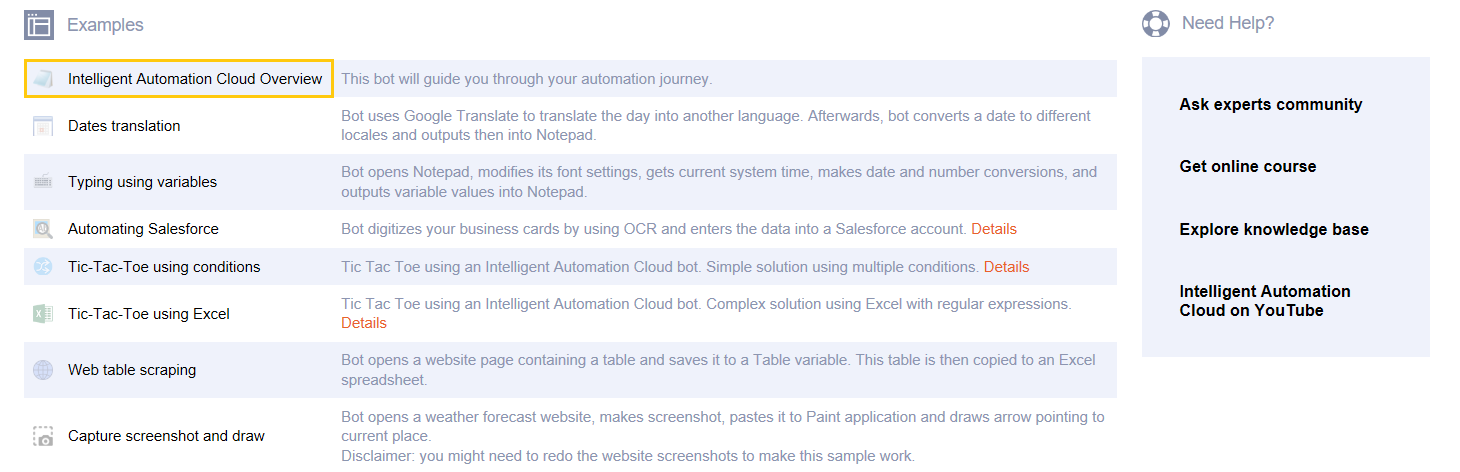Click Ask experts community
Image resolution: width=1460 pixels, height=472 pixels.
(x=1271, y=104)
